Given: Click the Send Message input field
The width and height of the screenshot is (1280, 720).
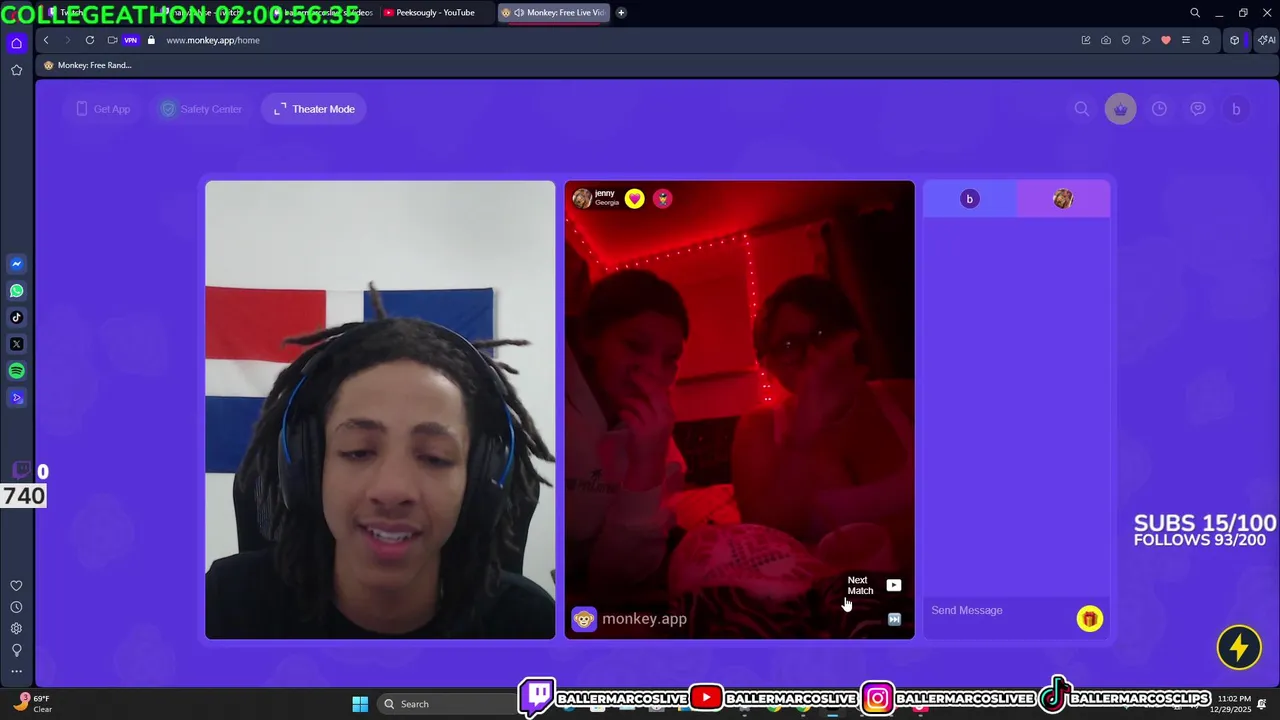Looking at the screenshot, I should click(x=998, y=611).
